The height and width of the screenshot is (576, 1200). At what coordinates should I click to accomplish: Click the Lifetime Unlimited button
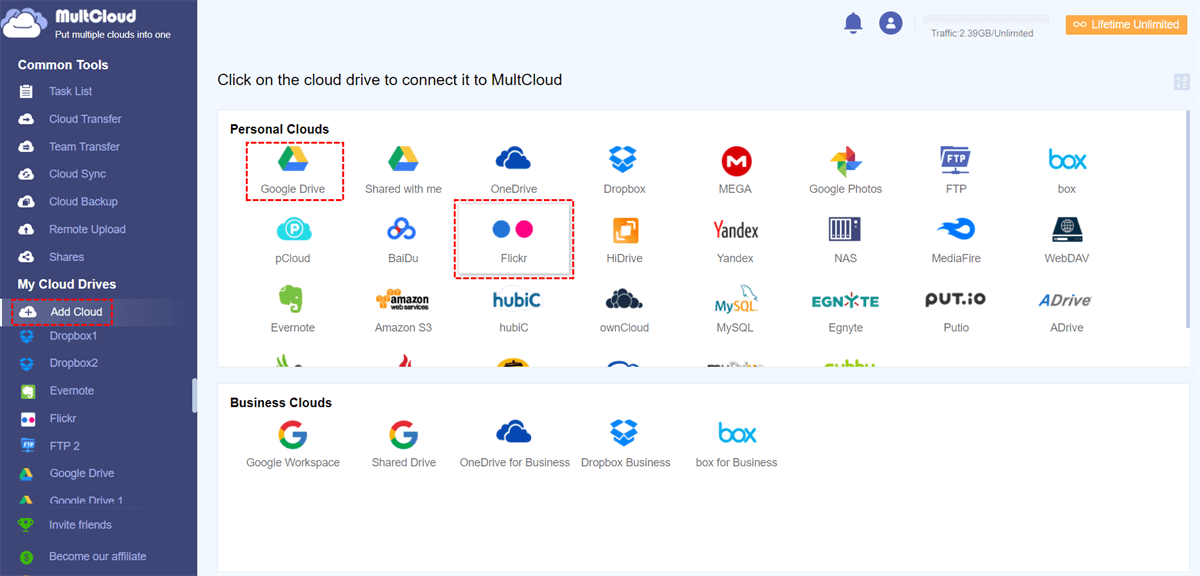[x=1126, y=24]
